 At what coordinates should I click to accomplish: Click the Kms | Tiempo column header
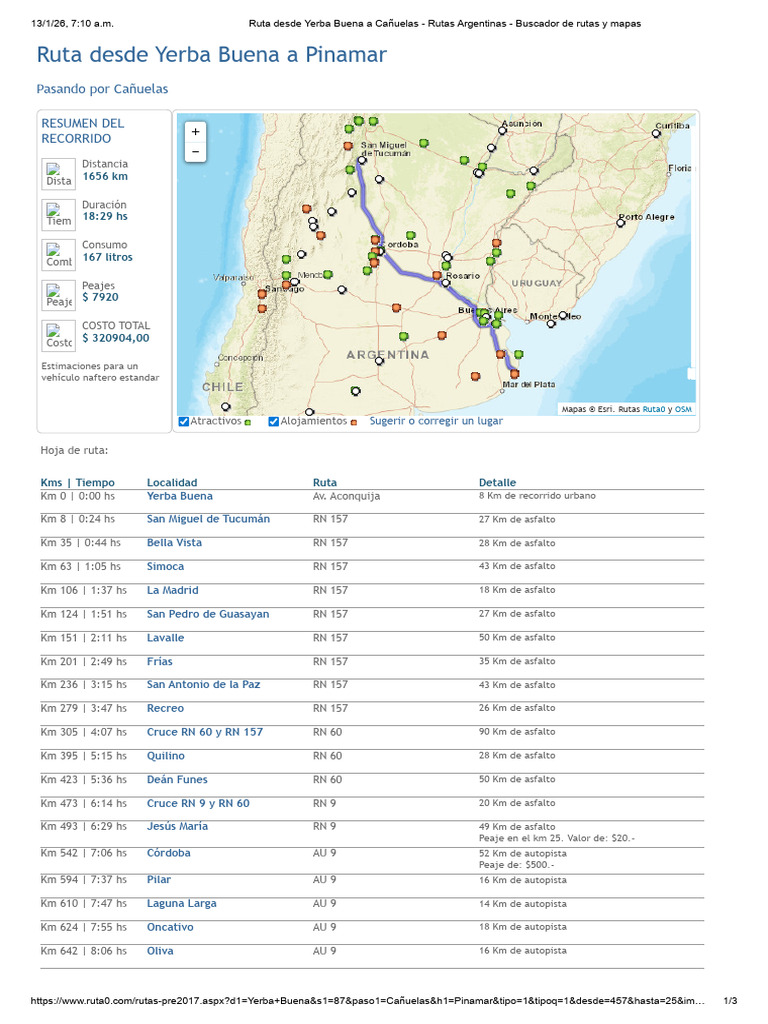(77, 483)
